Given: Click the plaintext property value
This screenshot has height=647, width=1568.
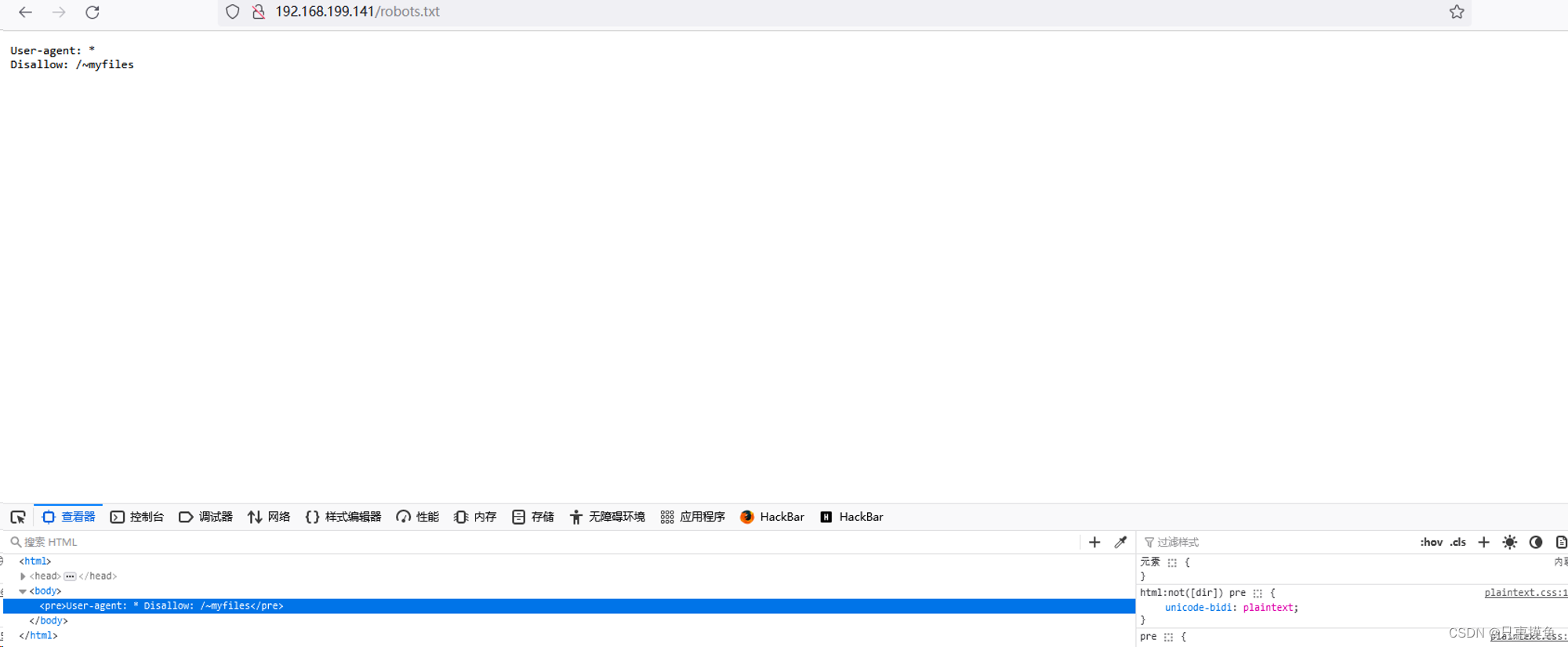Looking at the screenshot, I should 1269,608.
